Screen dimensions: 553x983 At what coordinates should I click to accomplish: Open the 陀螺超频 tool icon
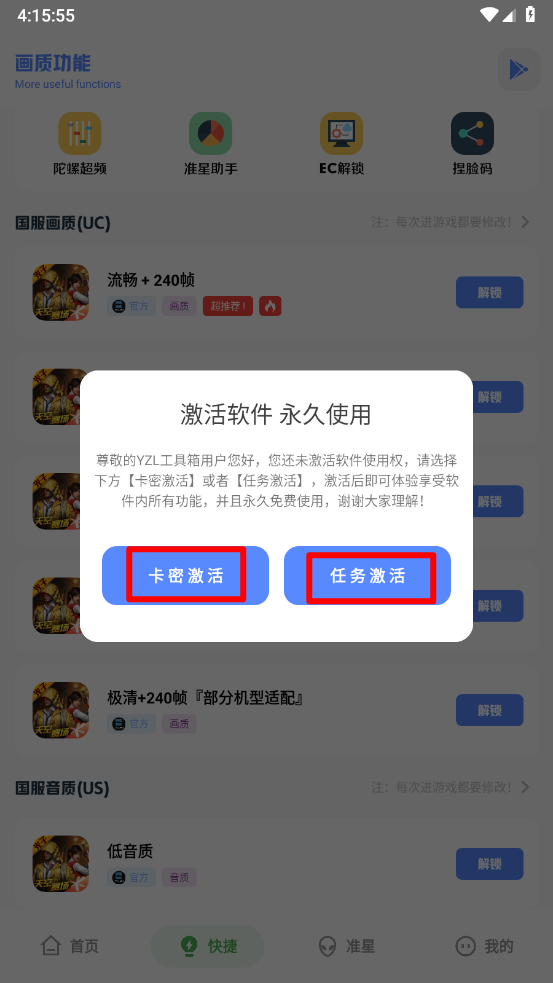[x=80, y=134]
